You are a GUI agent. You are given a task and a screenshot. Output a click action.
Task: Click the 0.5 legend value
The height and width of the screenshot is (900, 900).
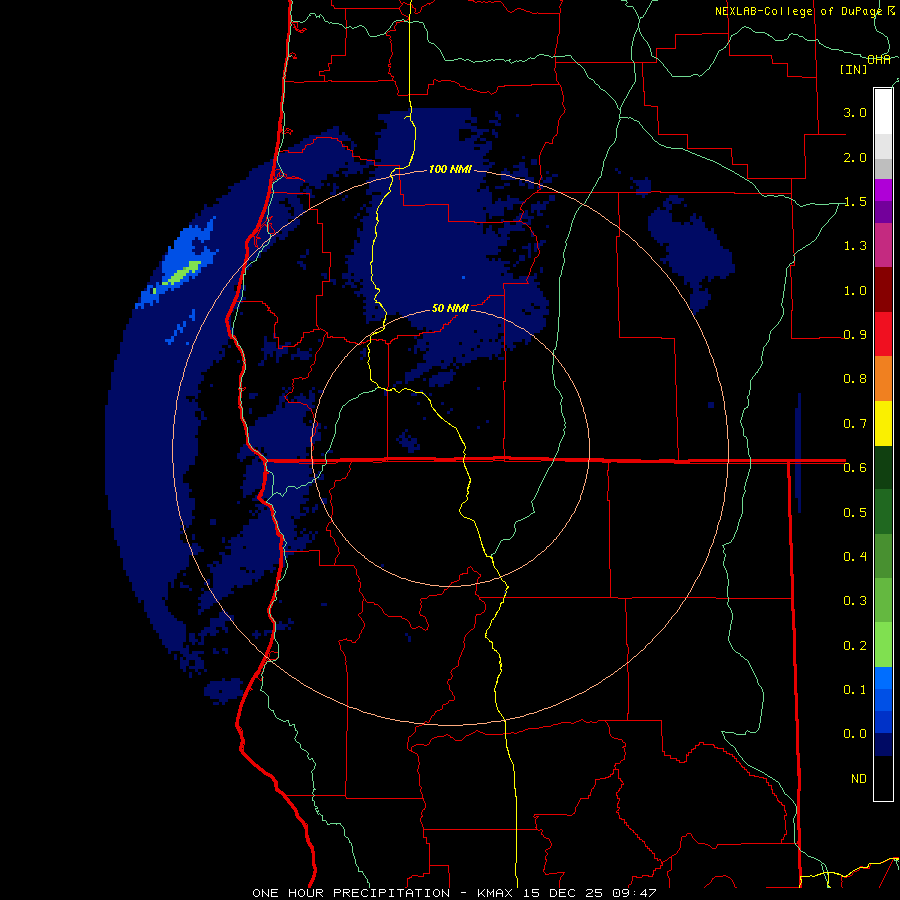coord(855,512)
